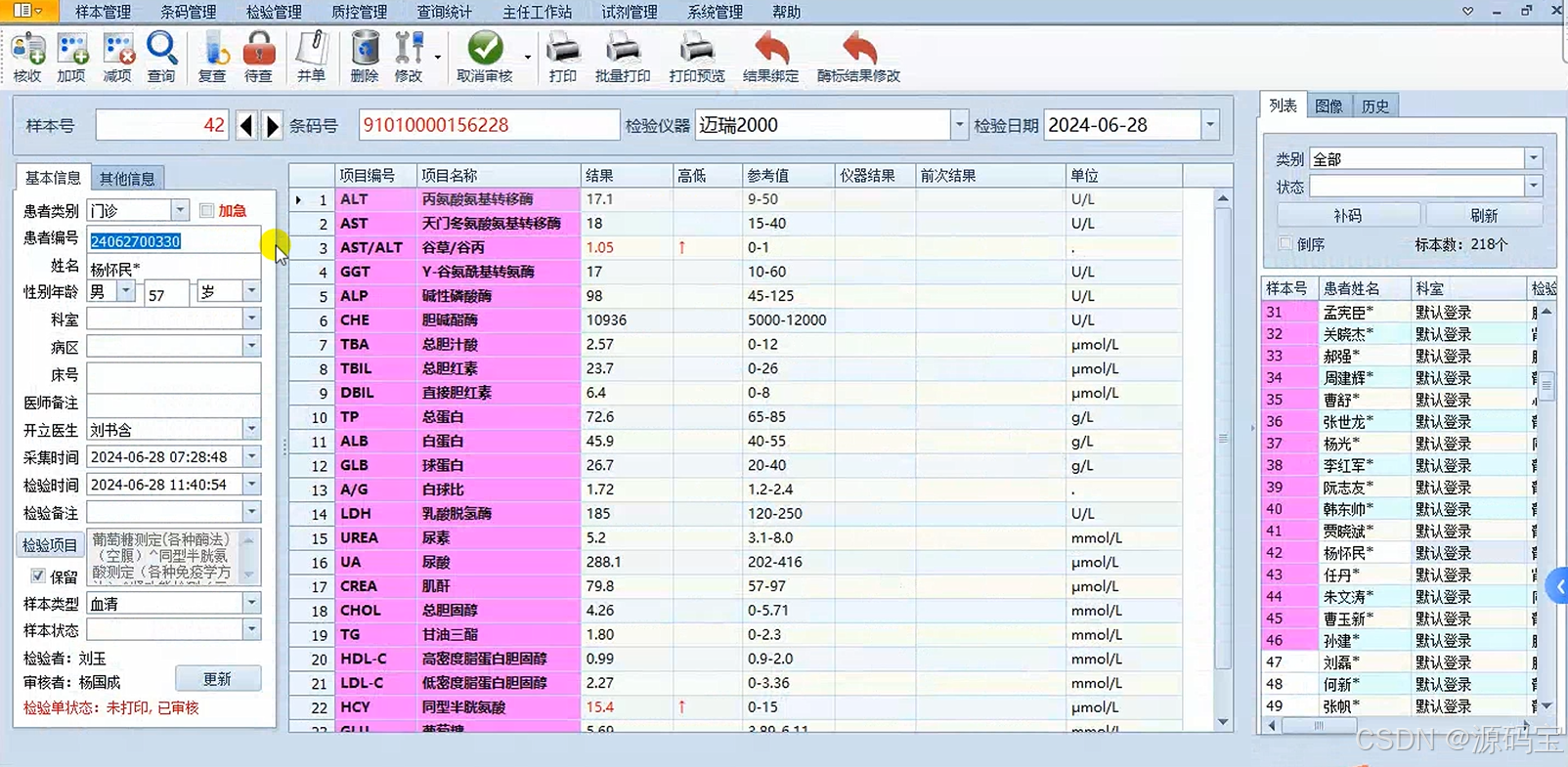Open the top-left application menu icon

point(26,11)
